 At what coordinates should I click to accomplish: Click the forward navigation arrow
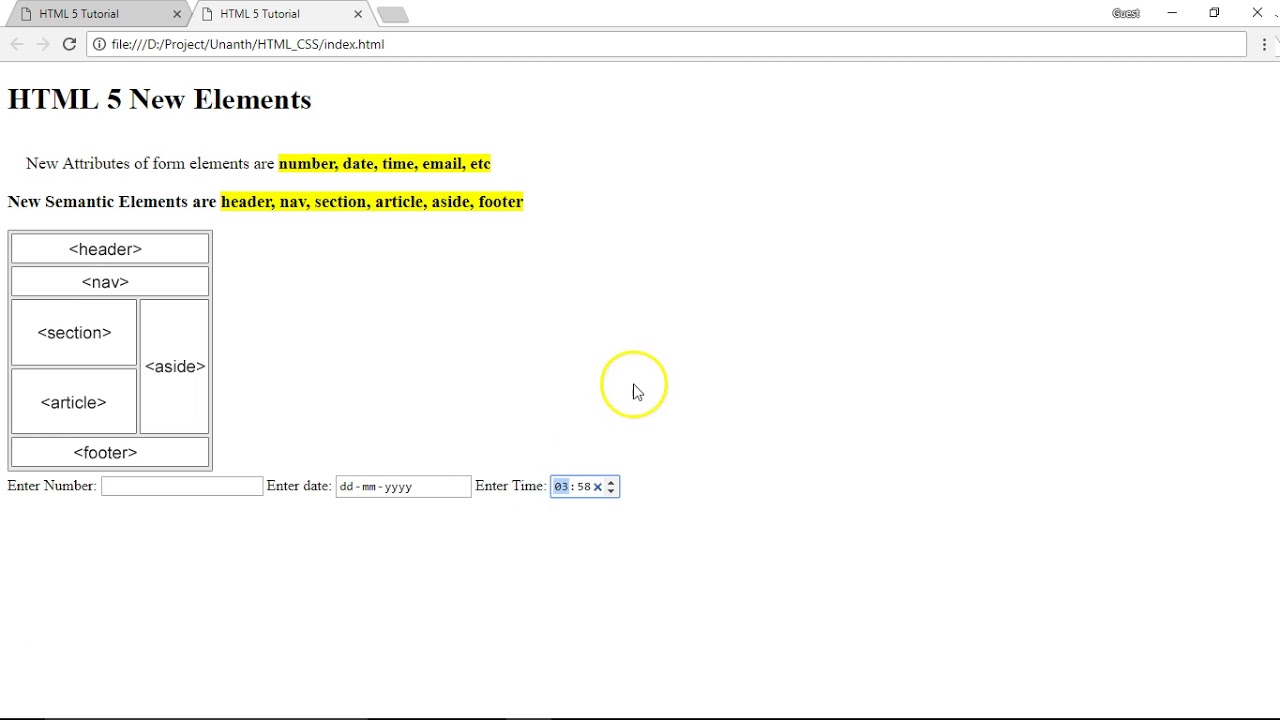[42, 44]
